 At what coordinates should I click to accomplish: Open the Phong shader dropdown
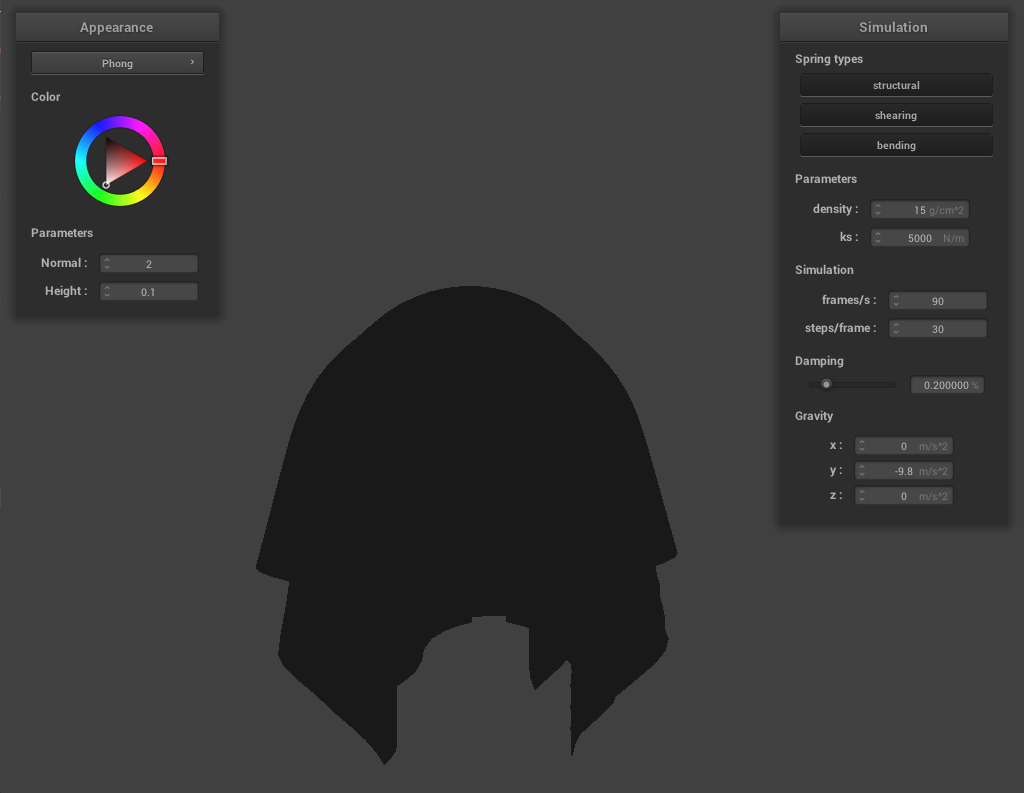point(117,63)
